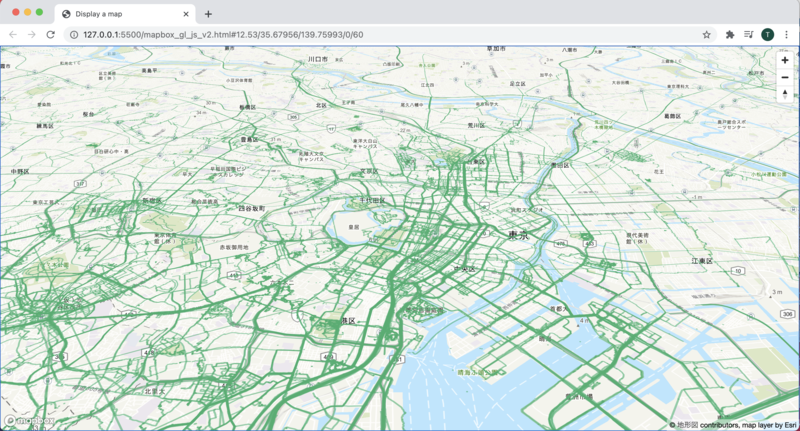Screen dimensions: 800x431
Task: Open the Chrome three-dot menu
Action: pyautogui.click(x=786, y=35)
